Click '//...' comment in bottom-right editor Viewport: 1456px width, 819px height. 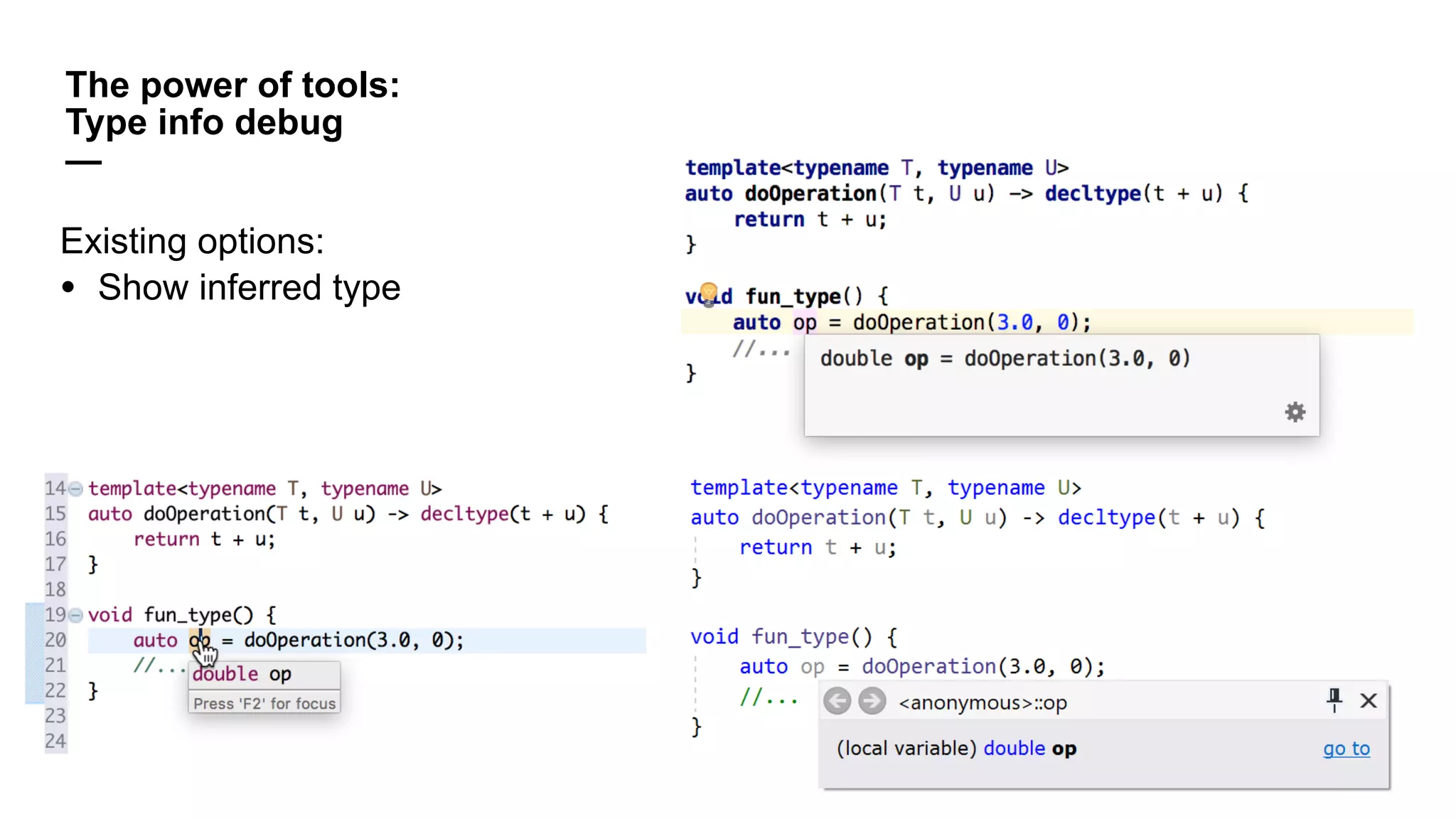tap(769, 697)
